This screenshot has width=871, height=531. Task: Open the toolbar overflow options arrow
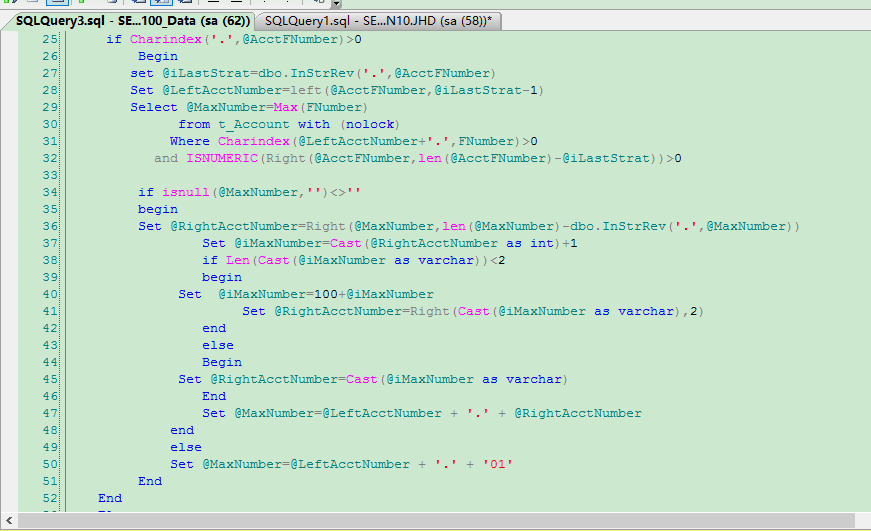pyautogui.click(x=336, y=4)
